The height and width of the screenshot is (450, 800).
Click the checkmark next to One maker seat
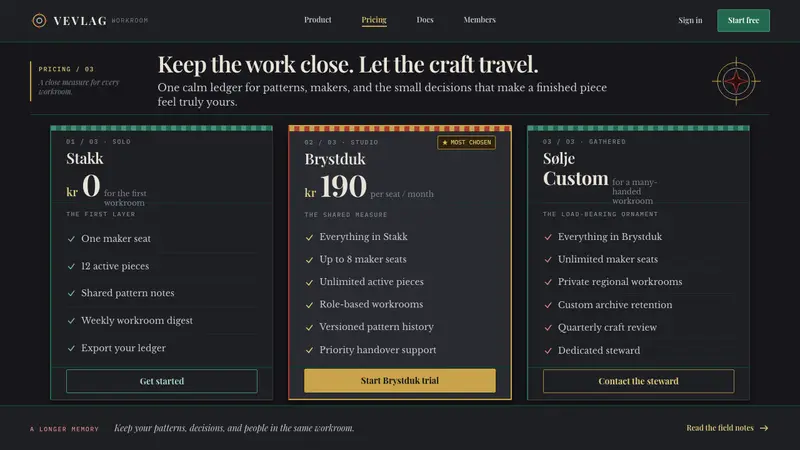click(71, 239)
